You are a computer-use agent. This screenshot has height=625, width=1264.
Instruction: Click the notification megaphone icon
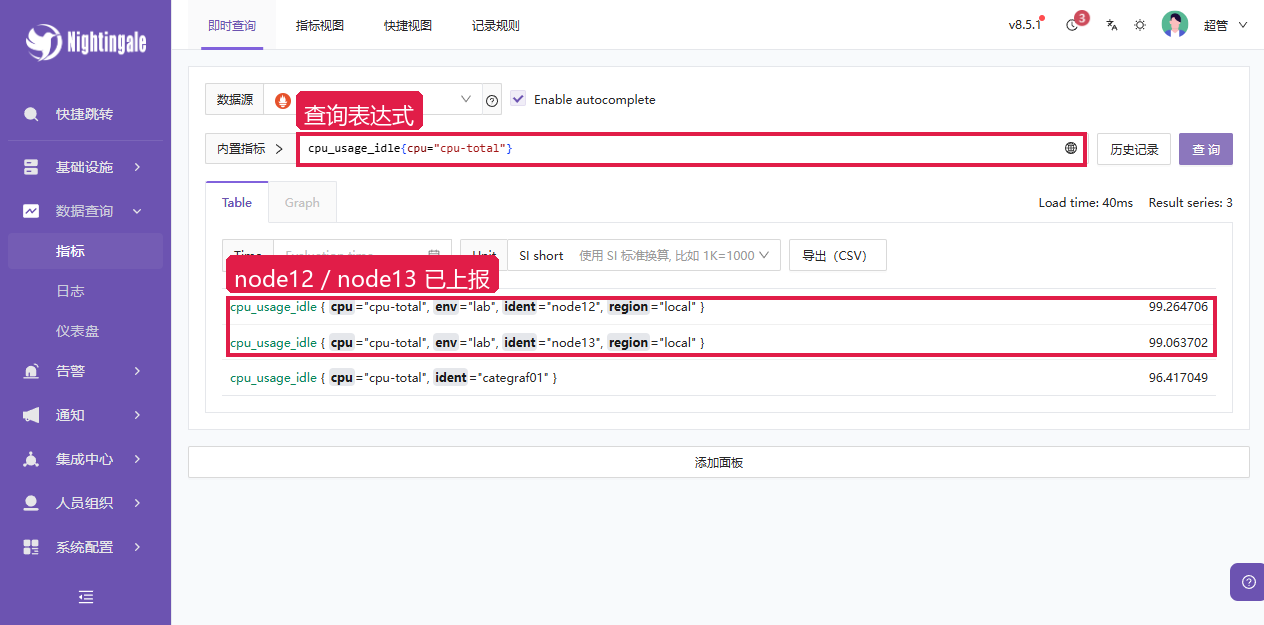[32, 415]
